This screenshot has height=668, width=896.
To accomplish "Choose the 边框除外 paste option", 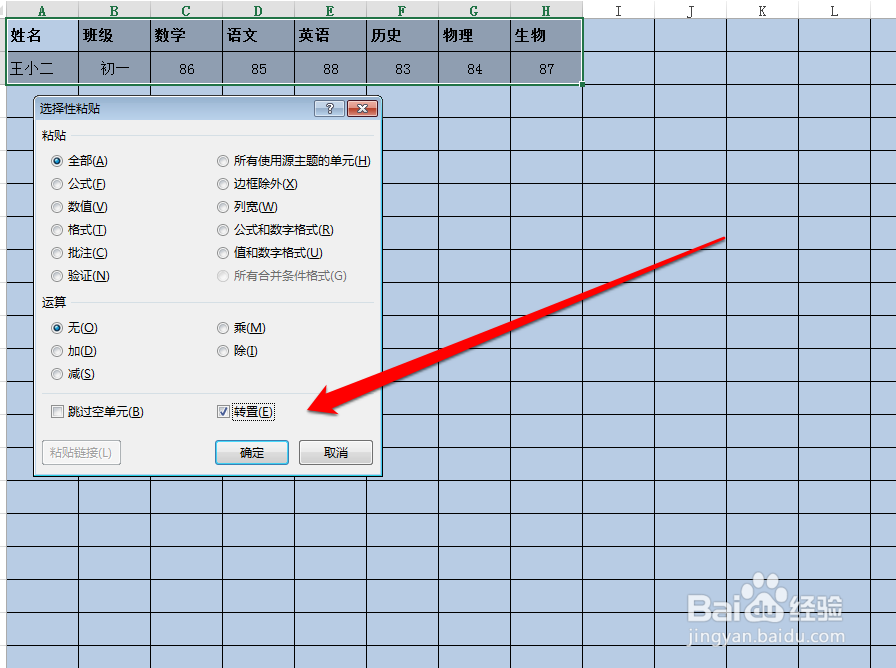I will 222,183.
